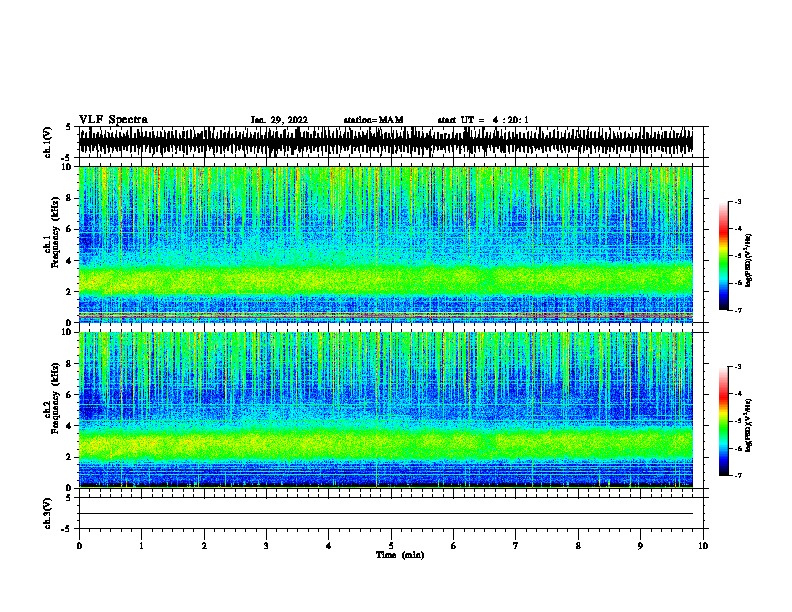This screenshot has height=612, width=792.
Task: Click time axis tick label "2"
Action: (x=204, y=546)
